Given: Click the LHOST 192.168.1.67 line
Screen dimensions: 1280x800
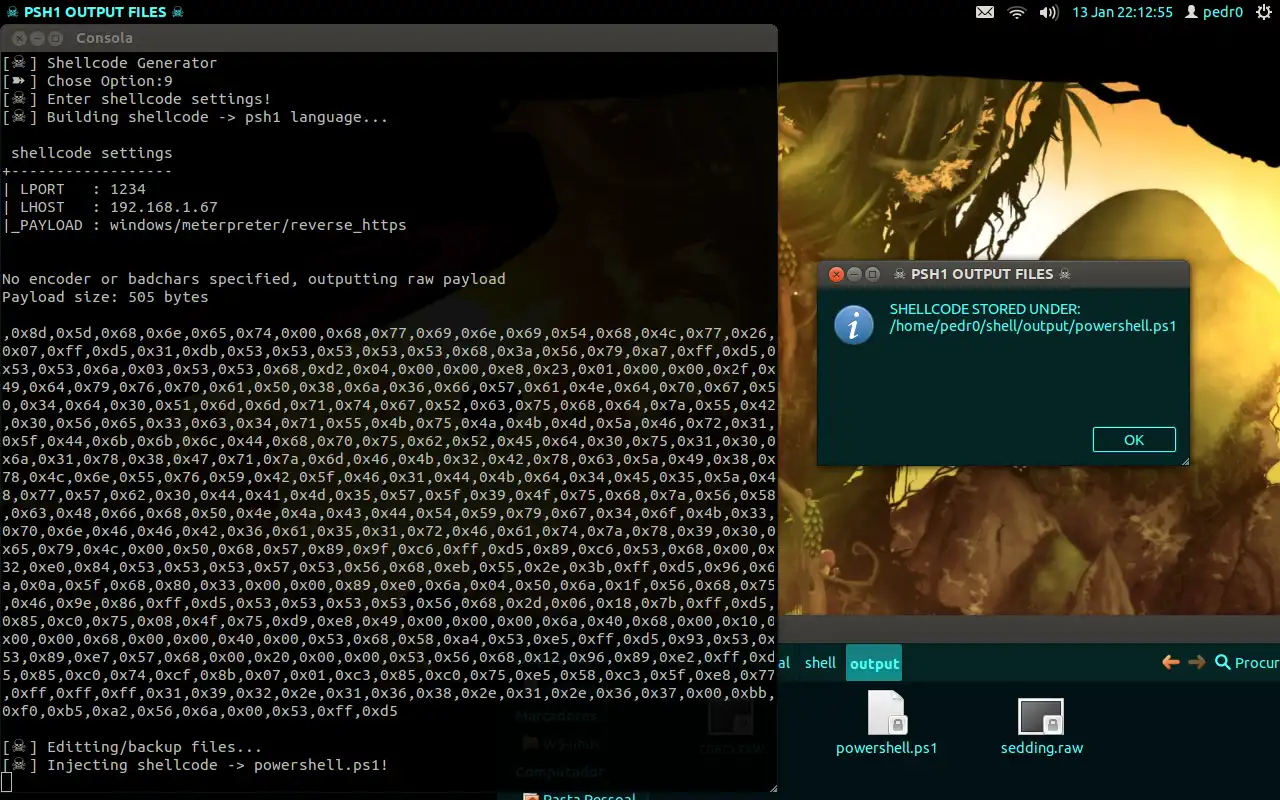Looking at the screenshot, I should [110, 207].
